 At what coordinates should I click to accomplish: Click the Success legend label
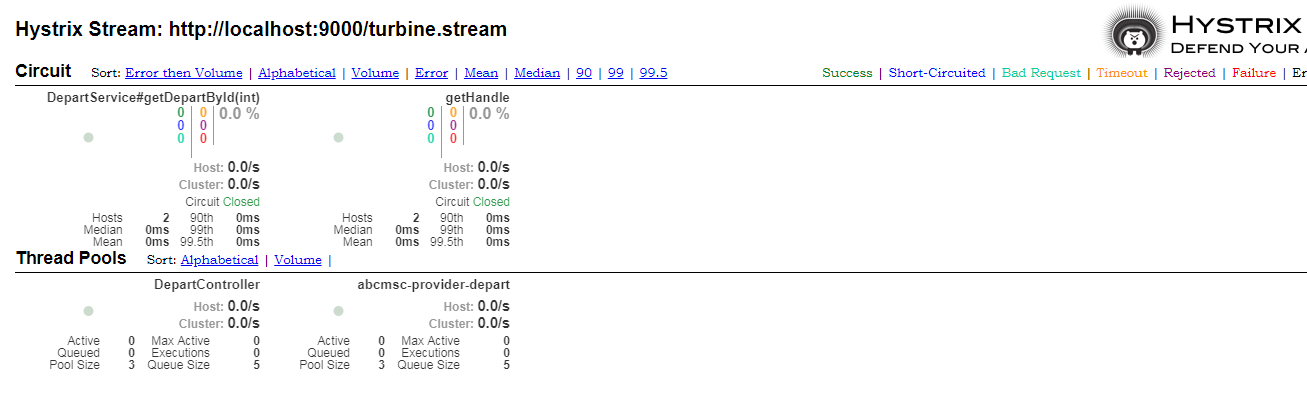point(847,73)
